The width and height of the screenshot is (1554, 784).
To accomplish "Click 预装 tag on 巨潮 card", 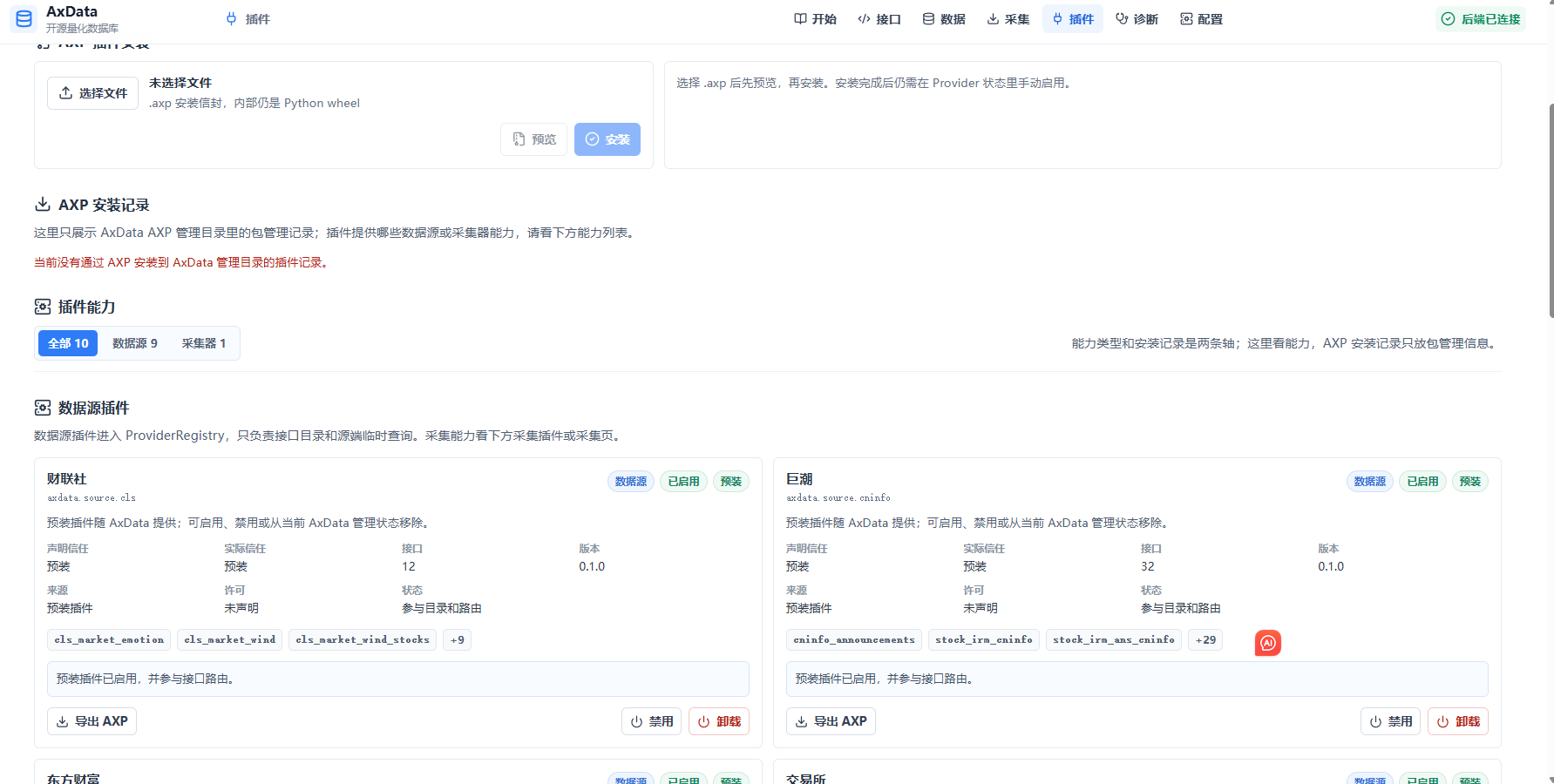I will 1470,482.
